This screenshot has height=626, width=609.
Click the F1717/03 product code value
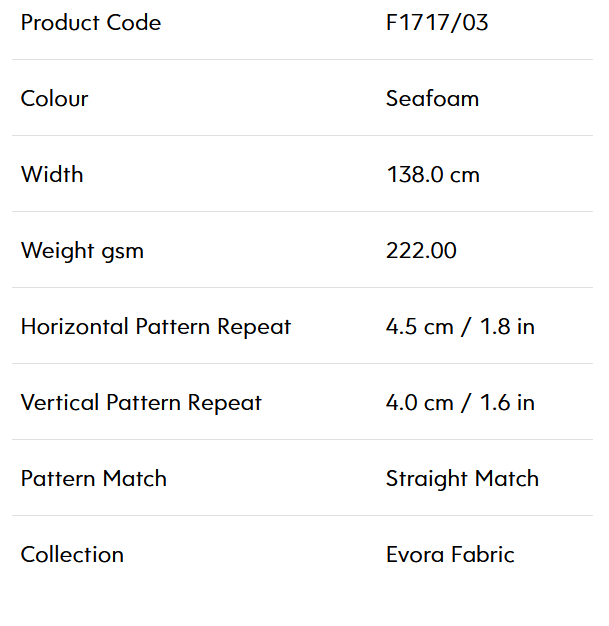[437, 22]
